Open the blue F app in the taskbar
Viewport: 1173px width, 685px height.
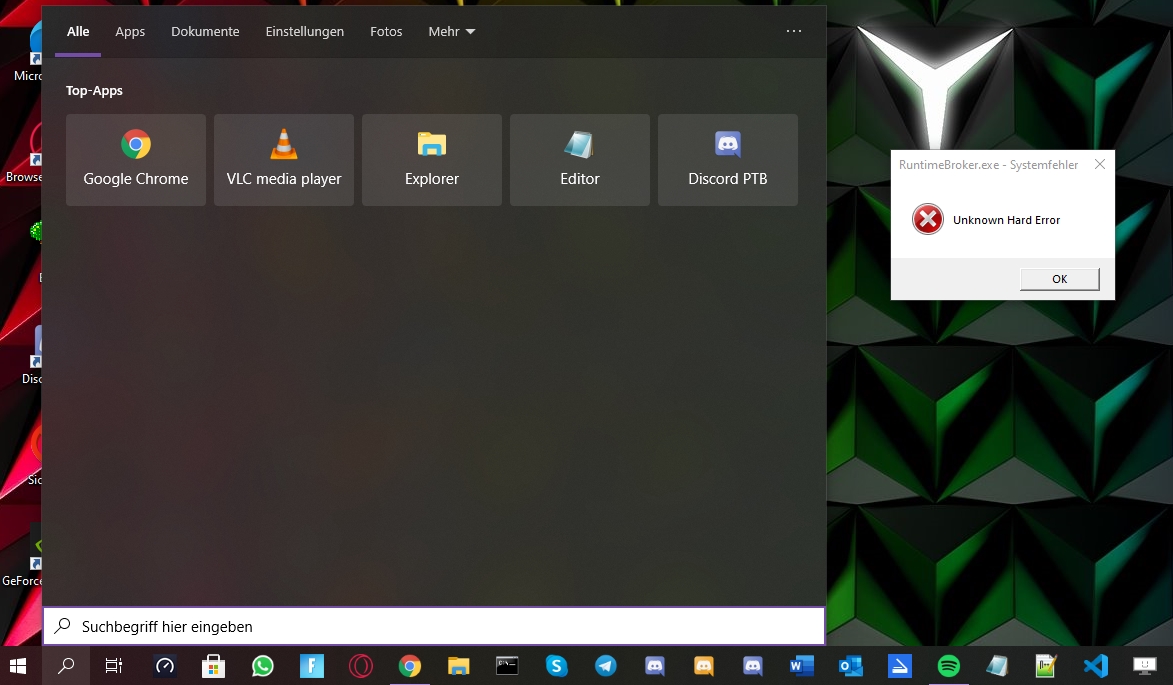[312, 666]
